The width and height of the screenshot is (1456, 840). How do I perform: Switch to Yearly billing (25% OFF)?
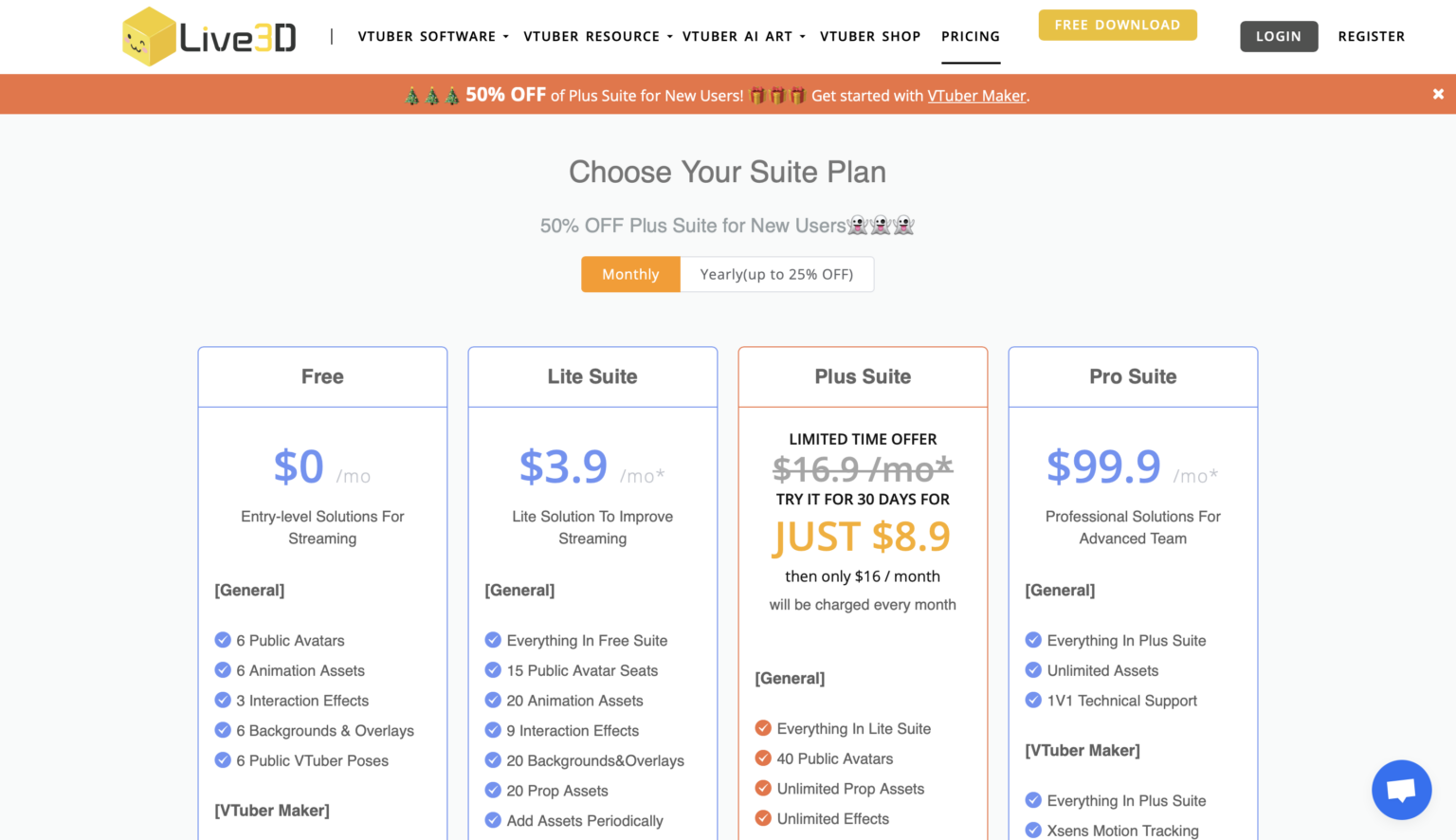(x=776, y=274)
